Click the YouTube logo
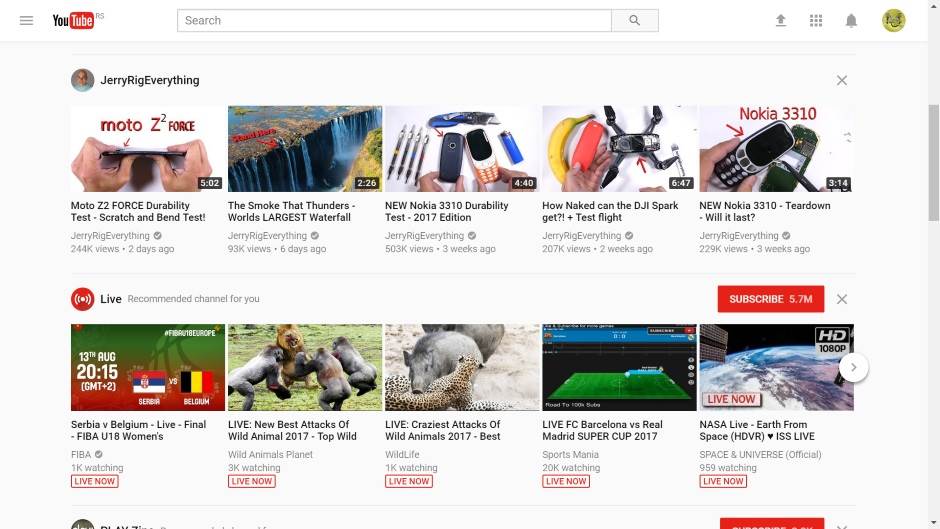Viewport: 940px width, 529px height. (x=73, y=20)
